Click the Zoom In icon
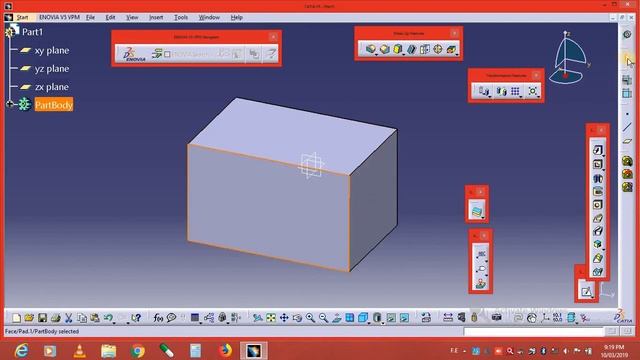640x360 pixels. click(x=310, y=318)
